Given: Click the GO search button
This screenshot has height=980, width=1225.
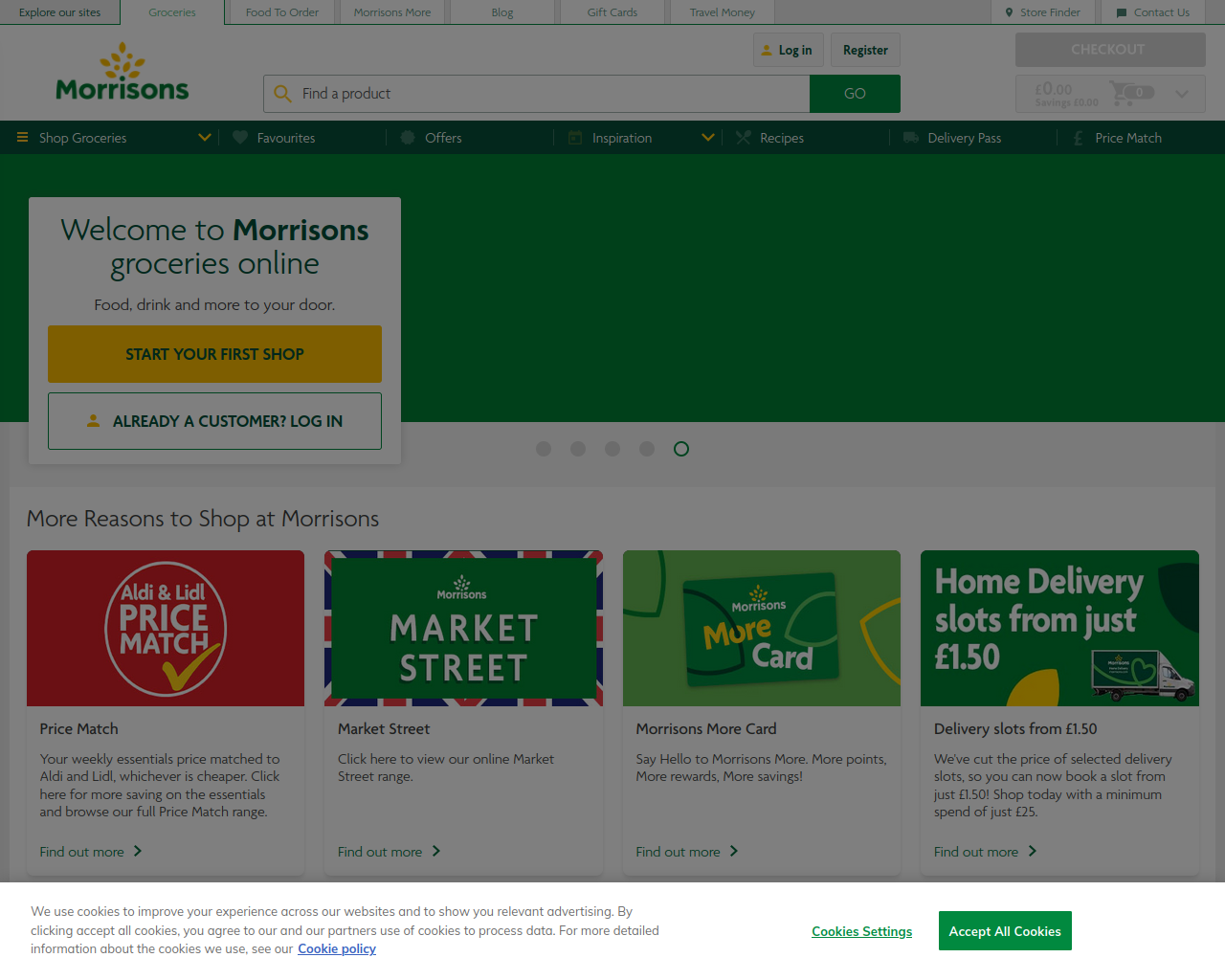Looking at the screenshot, I should (855, 94).
